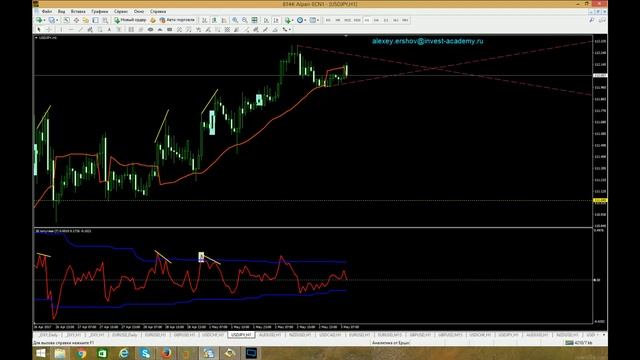Screen dimensions: 640x360
Task: Select the ellipse drawing tool
Action: click(x=150, y=29)
